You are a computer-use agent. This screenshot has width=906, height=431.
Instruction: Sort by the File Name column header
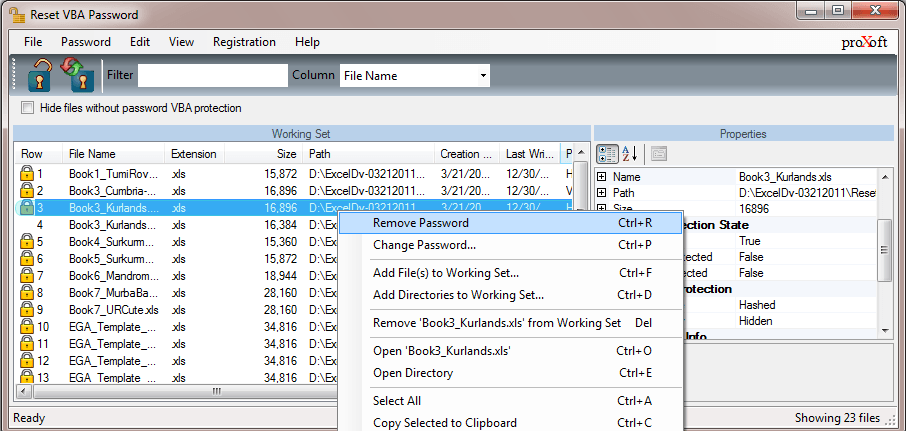click(113, 154)
